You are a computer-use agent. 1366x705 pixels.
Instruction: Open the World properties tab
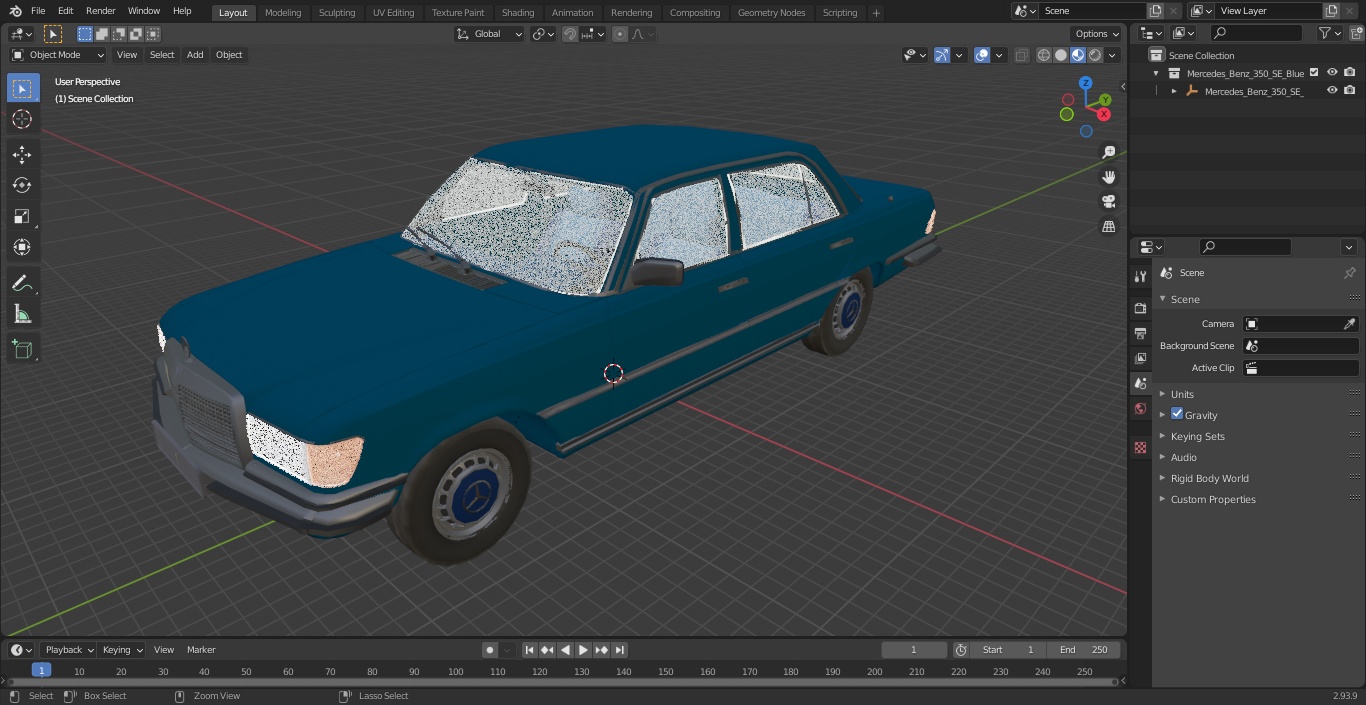click(x=1140, y=408)
